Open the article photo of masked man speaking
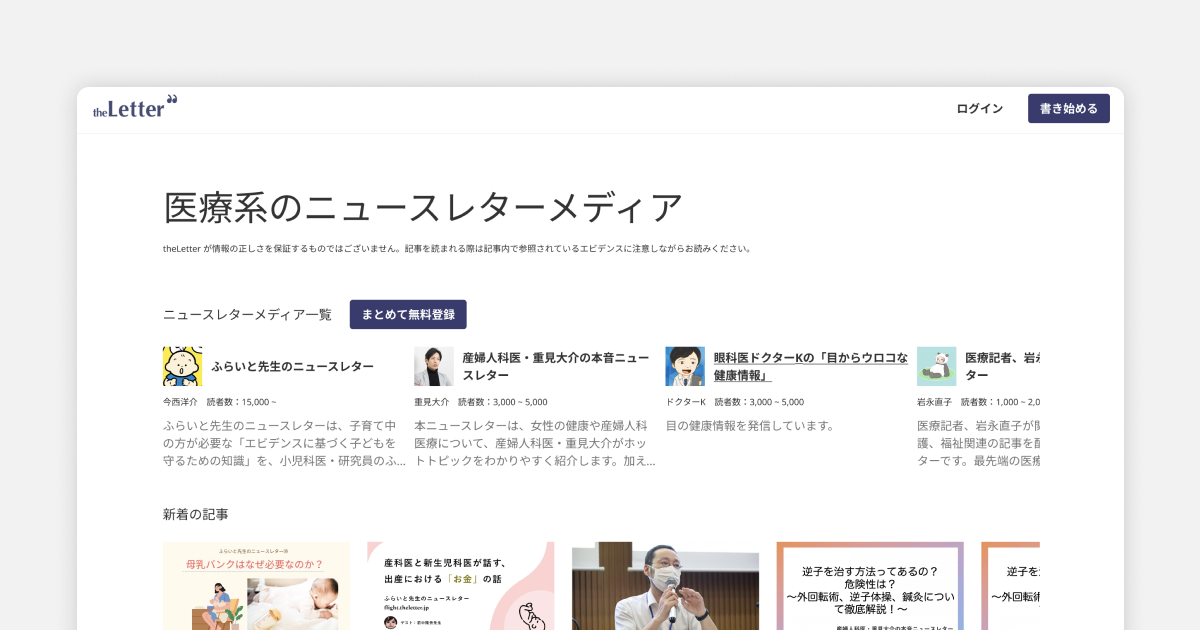 (x=666, y=586)
